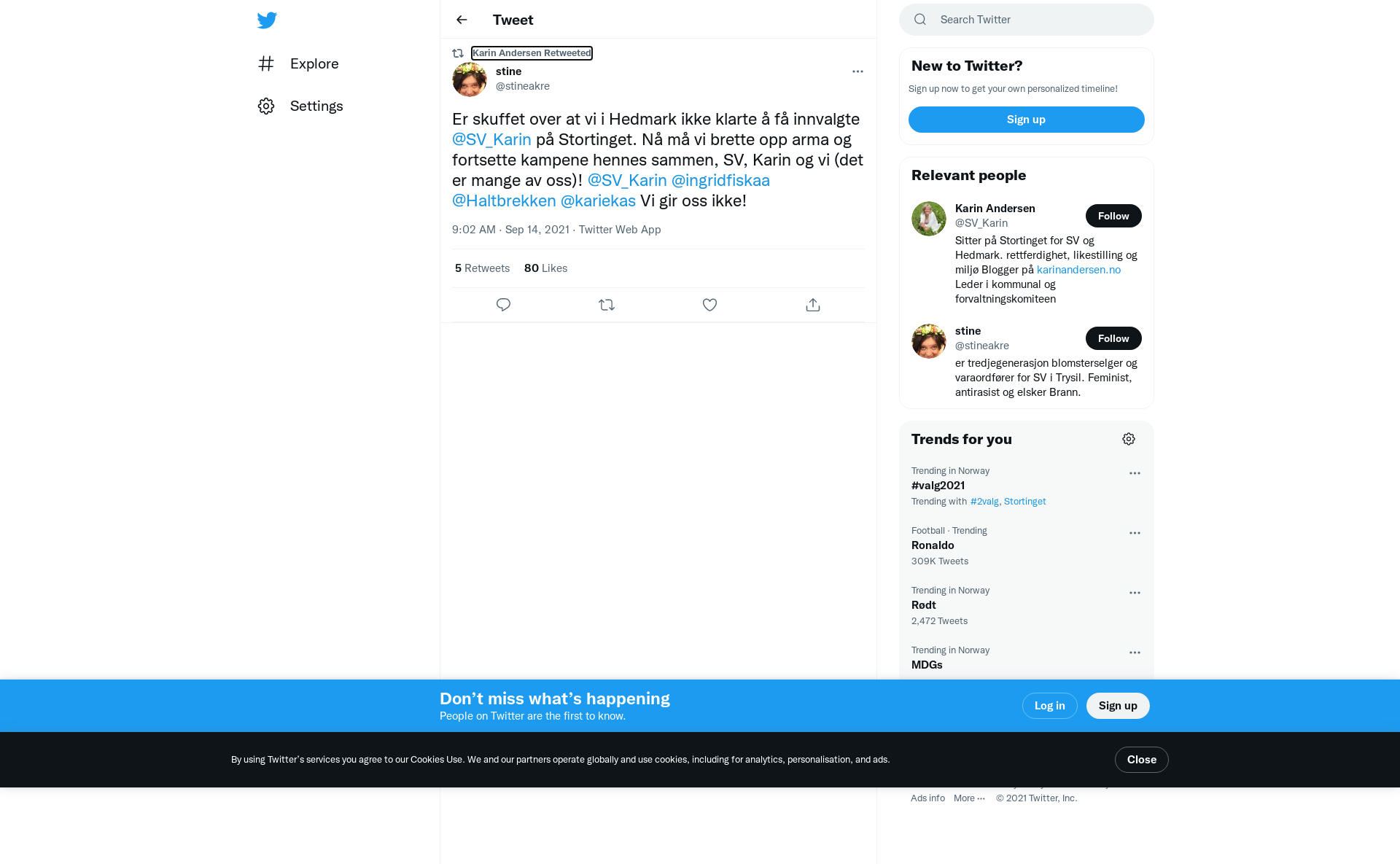Screen dimensions: 1400x864
Task: Open stine's profile picture in the tweet
Action: click(x=470, y=79)
